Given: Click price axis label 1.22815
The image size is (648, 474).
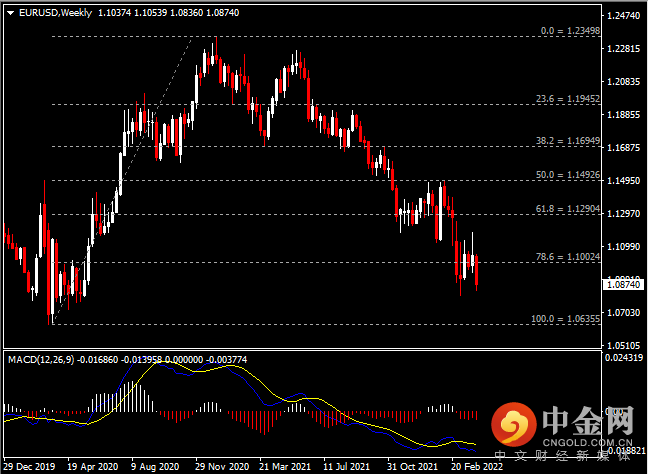Looking at the screenshot, I should pyautogui.click(x=623, y=49).
